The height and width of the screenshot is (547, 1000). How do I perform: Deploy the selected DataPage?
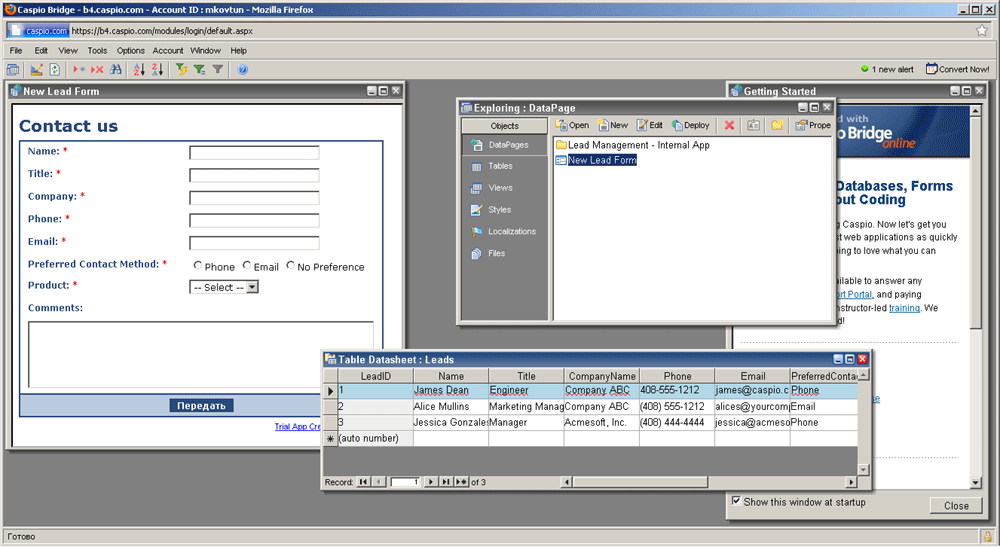pos(691,126)
